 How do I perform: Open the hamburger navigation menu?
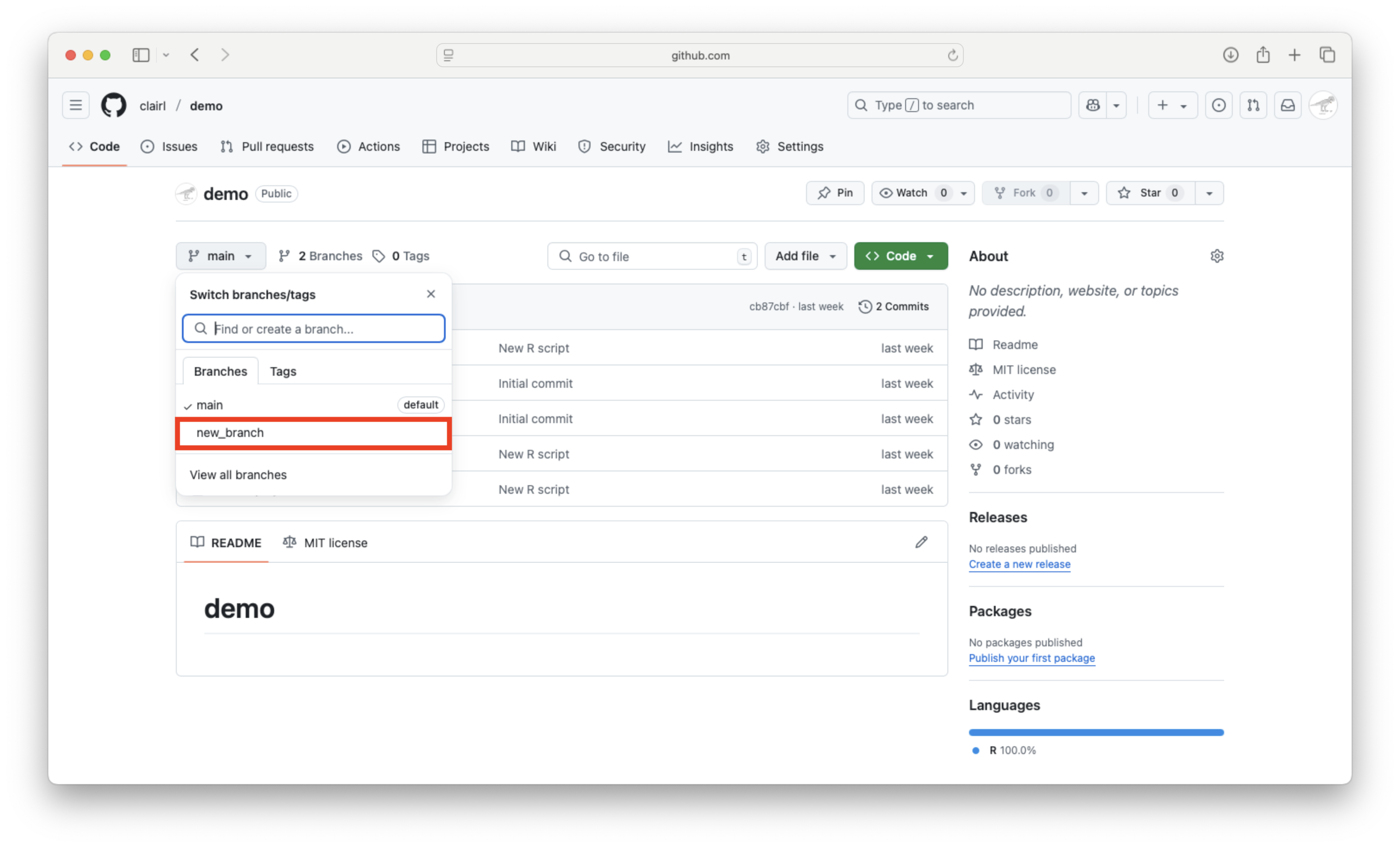75,106
